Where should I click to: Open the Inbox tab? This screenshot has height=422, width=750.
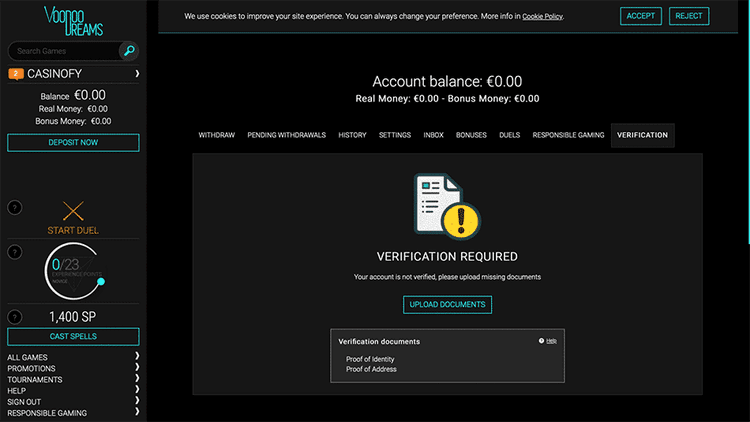(433, 135)
